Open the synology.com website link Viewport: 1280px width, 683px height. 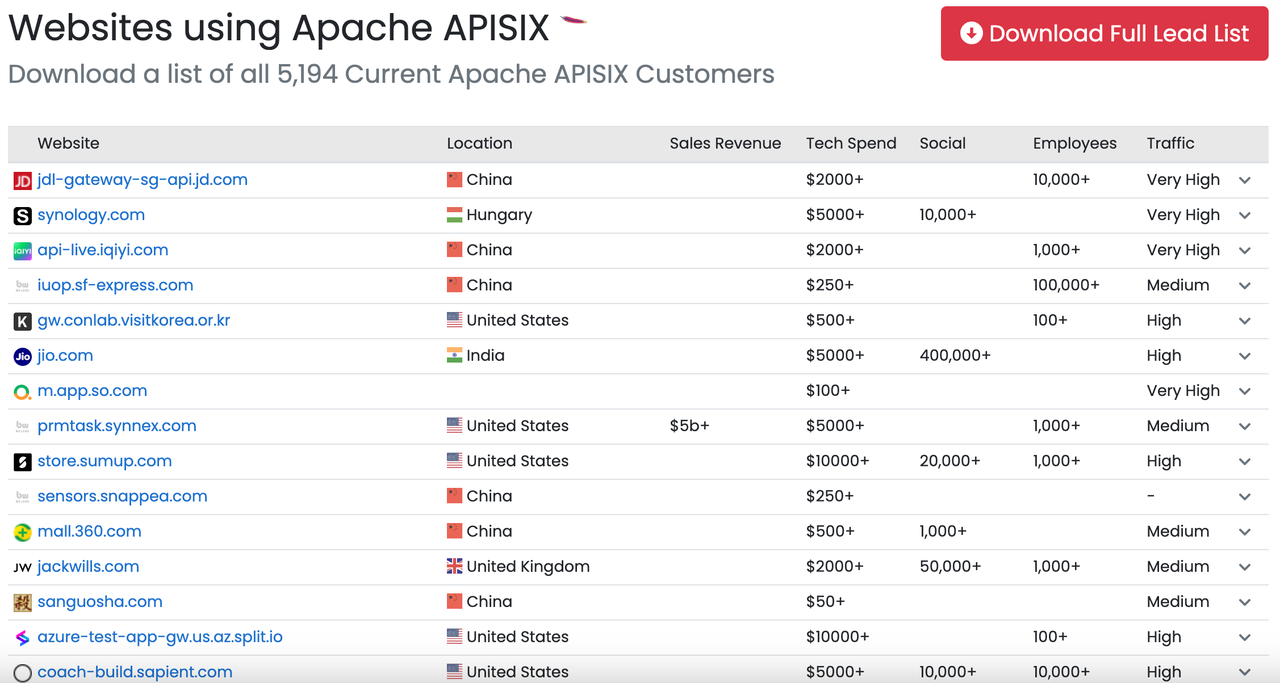91,215
